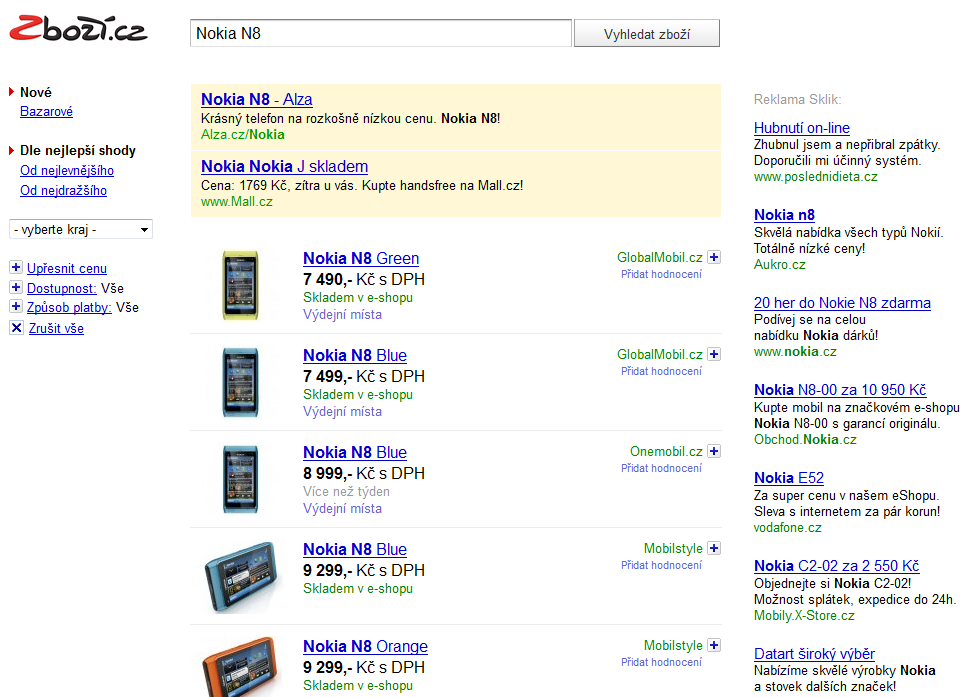Visit the Obchod.Nokia.cz URL
Image resolution: width=960 pixels, height=697 pixels.
805,439
